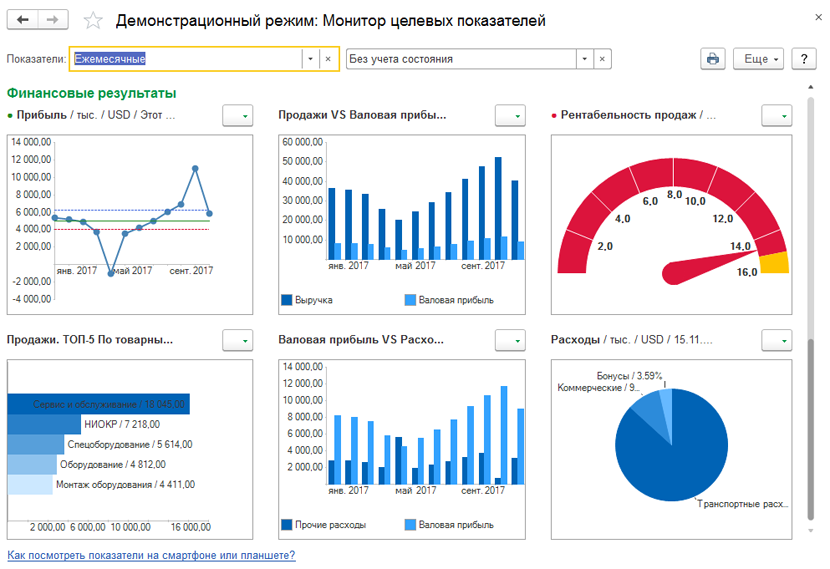Clear the Ежемесячные indicator field
830x569 pixels.
coord(328,59)
